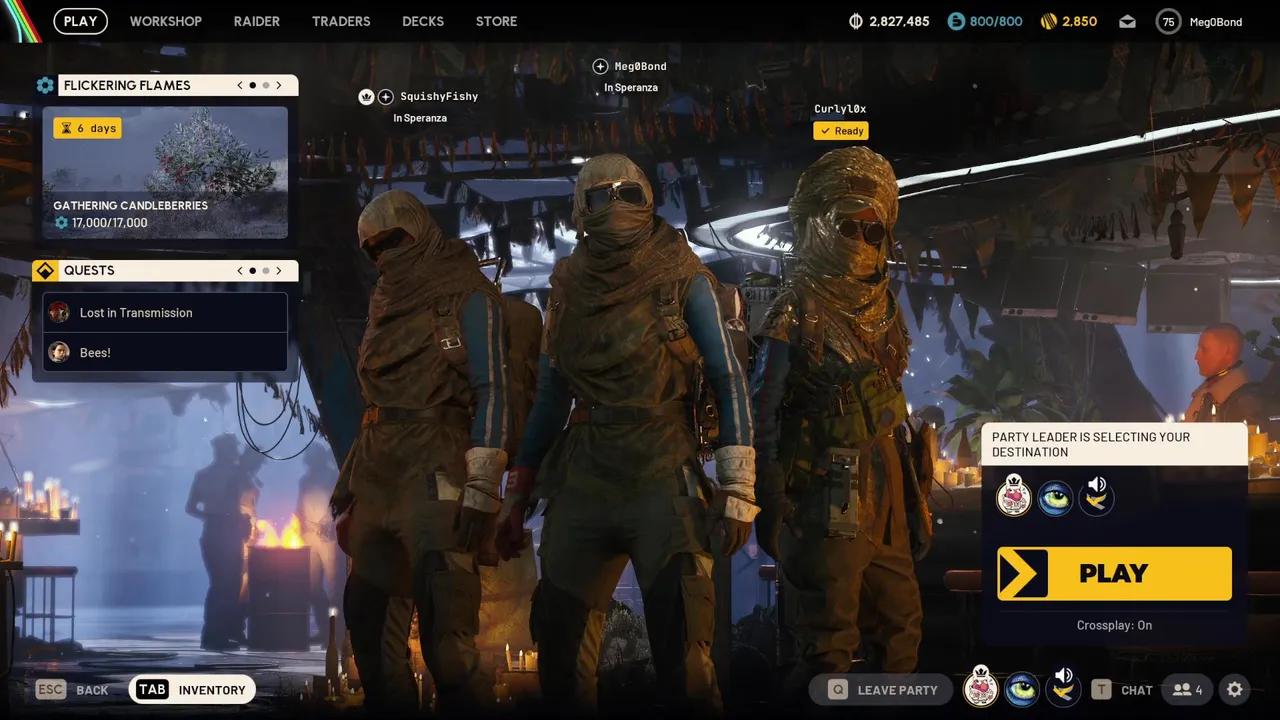
Task: Click the big yellow PLAY button
Action: pos(1114,573)
